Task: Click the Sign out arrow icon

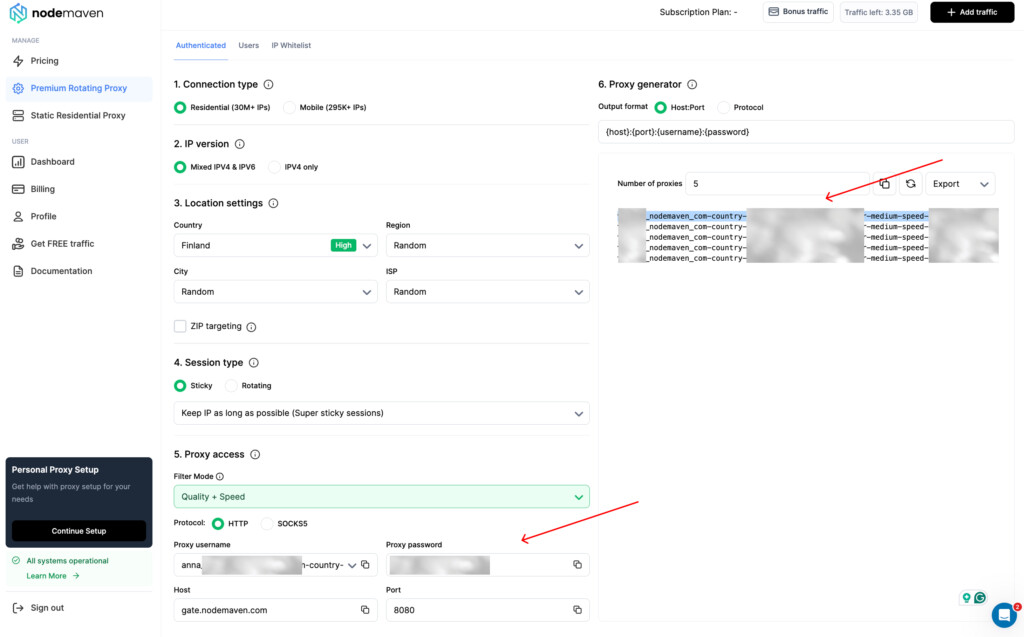Action: pyautogui.click(x=18, y=608)
